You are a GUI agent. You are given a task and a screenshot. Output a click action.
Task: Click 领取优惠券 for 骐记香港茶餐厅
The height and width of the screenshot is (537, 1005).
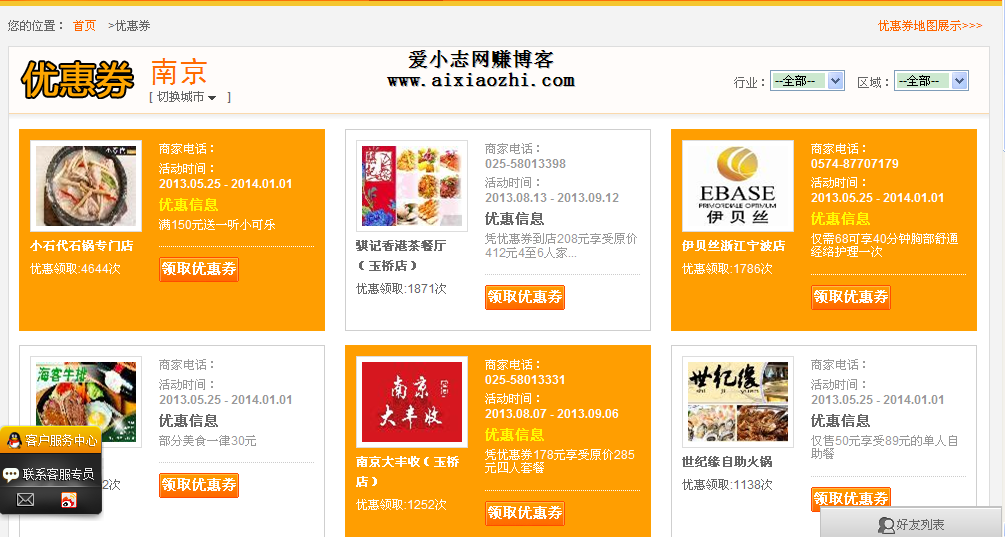click(x=525, y=296)
